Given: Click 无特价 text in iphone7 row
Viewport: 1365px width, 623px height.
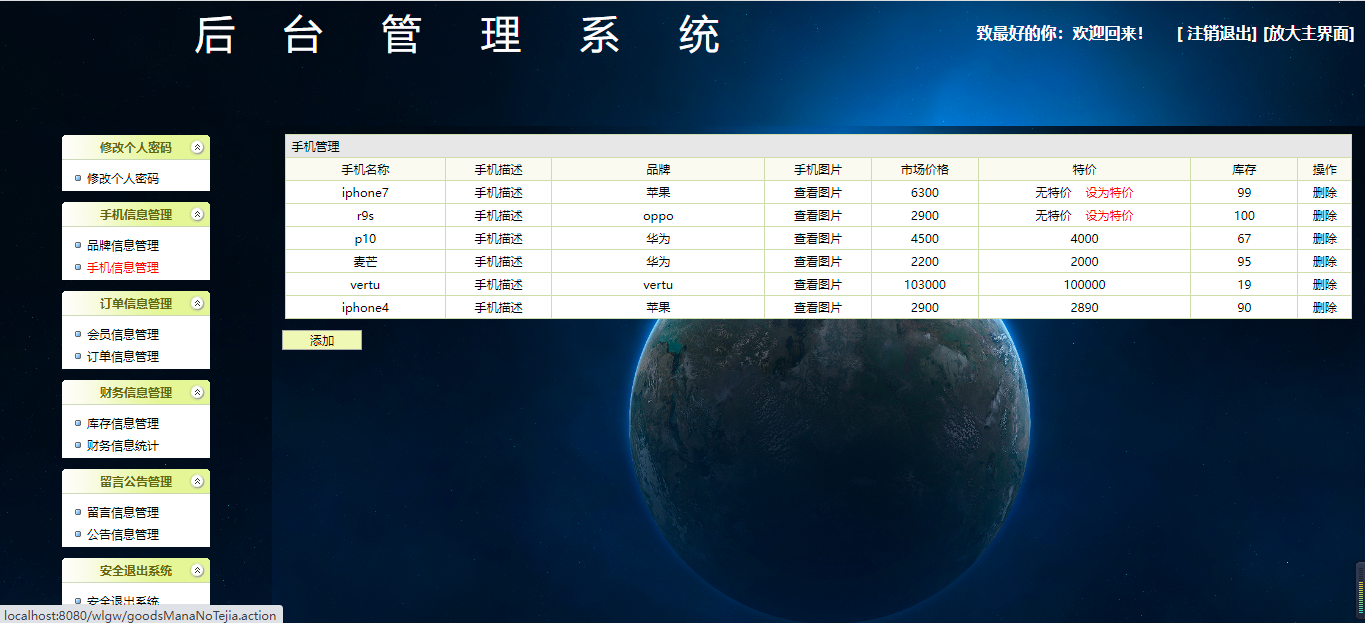Looking at the screenshot, I should [1053, 192].
